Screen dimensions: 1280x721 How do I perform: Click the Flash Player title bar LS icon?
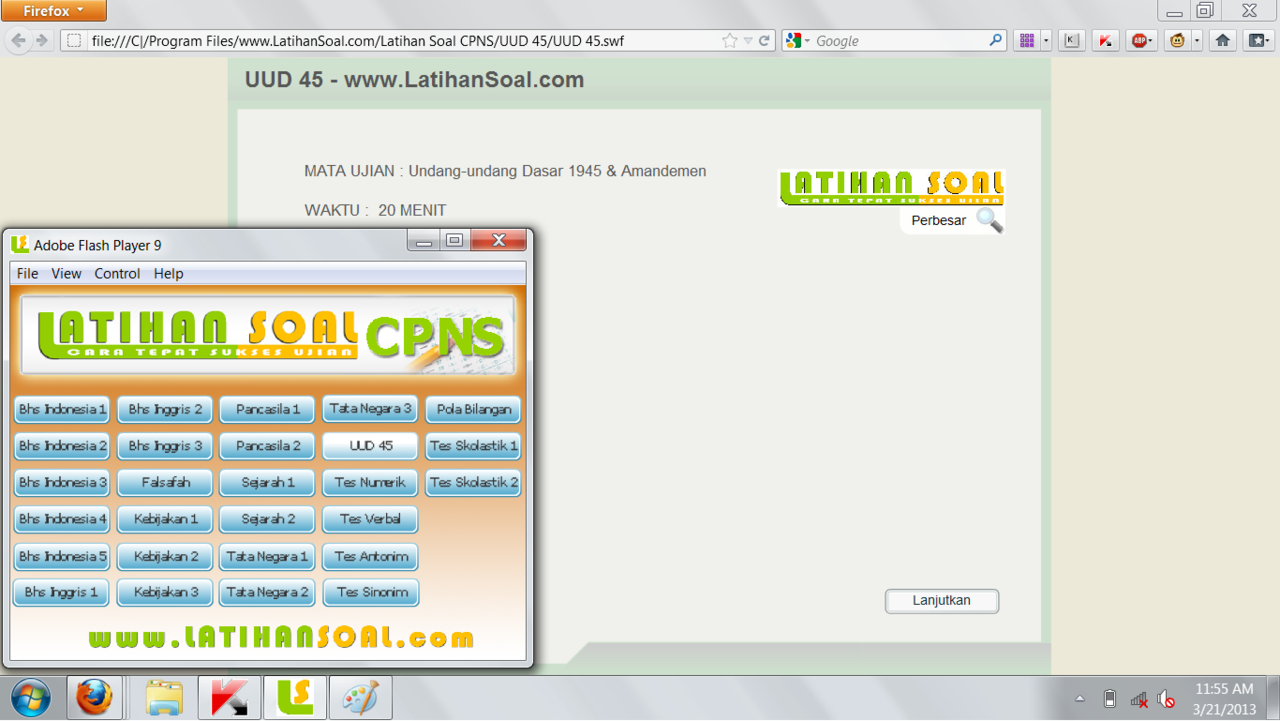pos(19,244)
